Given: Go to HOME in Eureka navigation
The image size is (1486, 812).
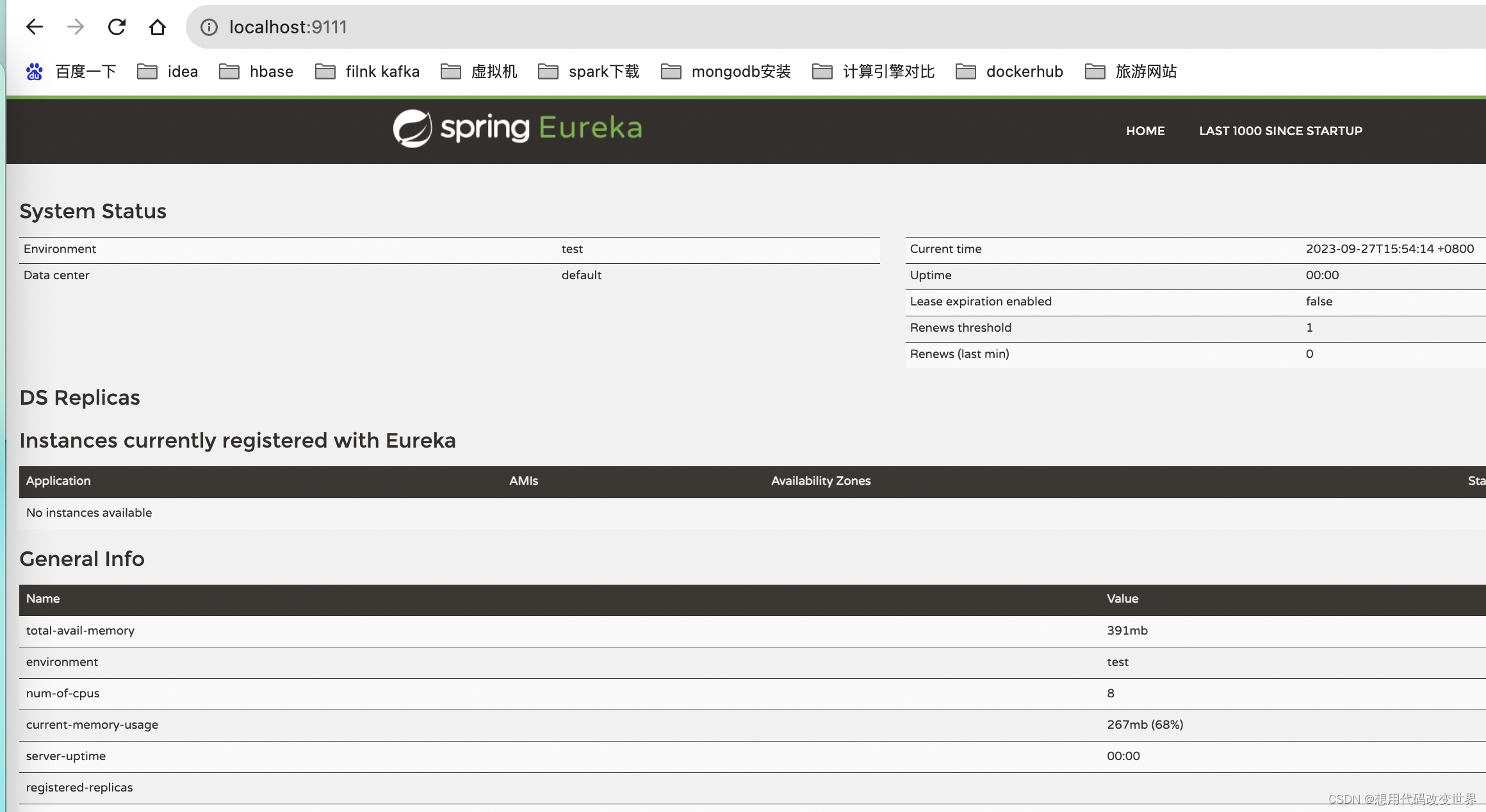Looking at the screenshot, I should (1145, 131).
